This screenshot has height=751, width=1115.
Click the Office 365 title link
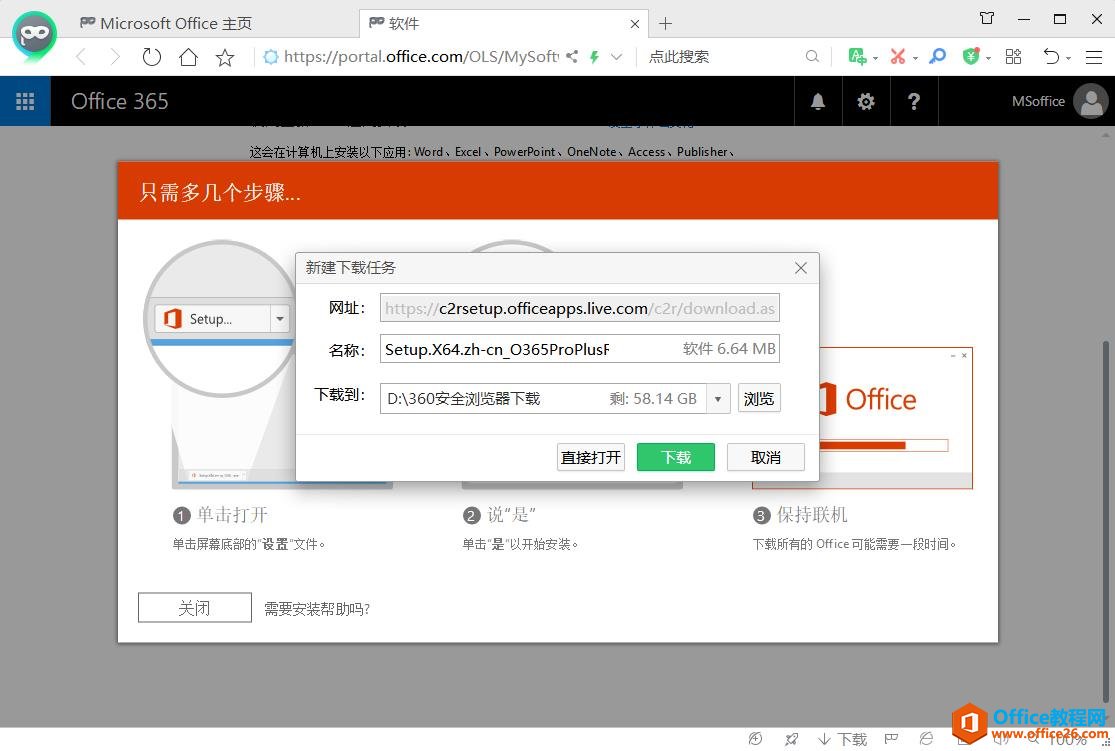pos(119,101)
